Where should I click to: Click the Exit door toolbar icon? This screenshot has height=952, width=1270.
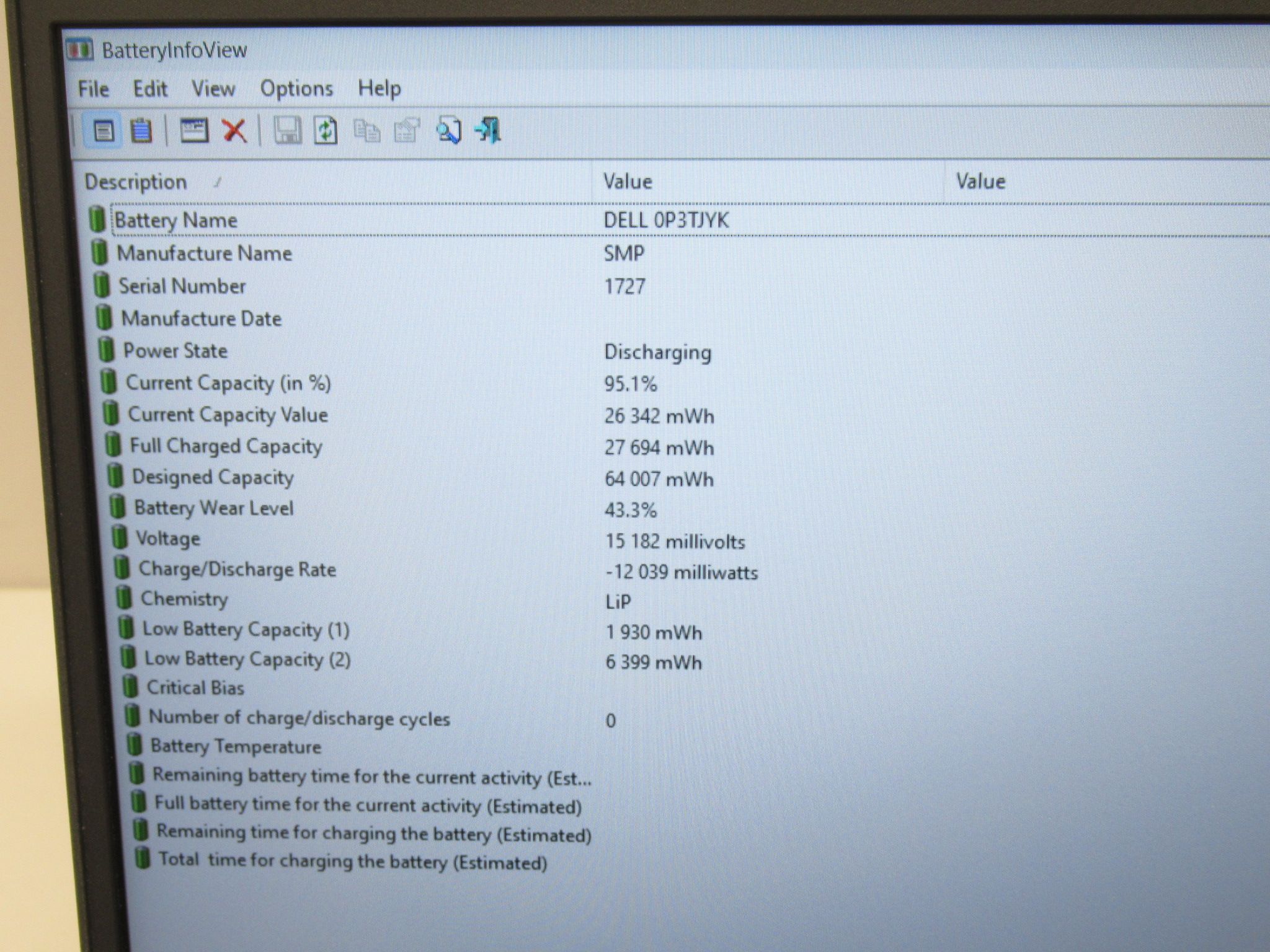click(489, 130)
